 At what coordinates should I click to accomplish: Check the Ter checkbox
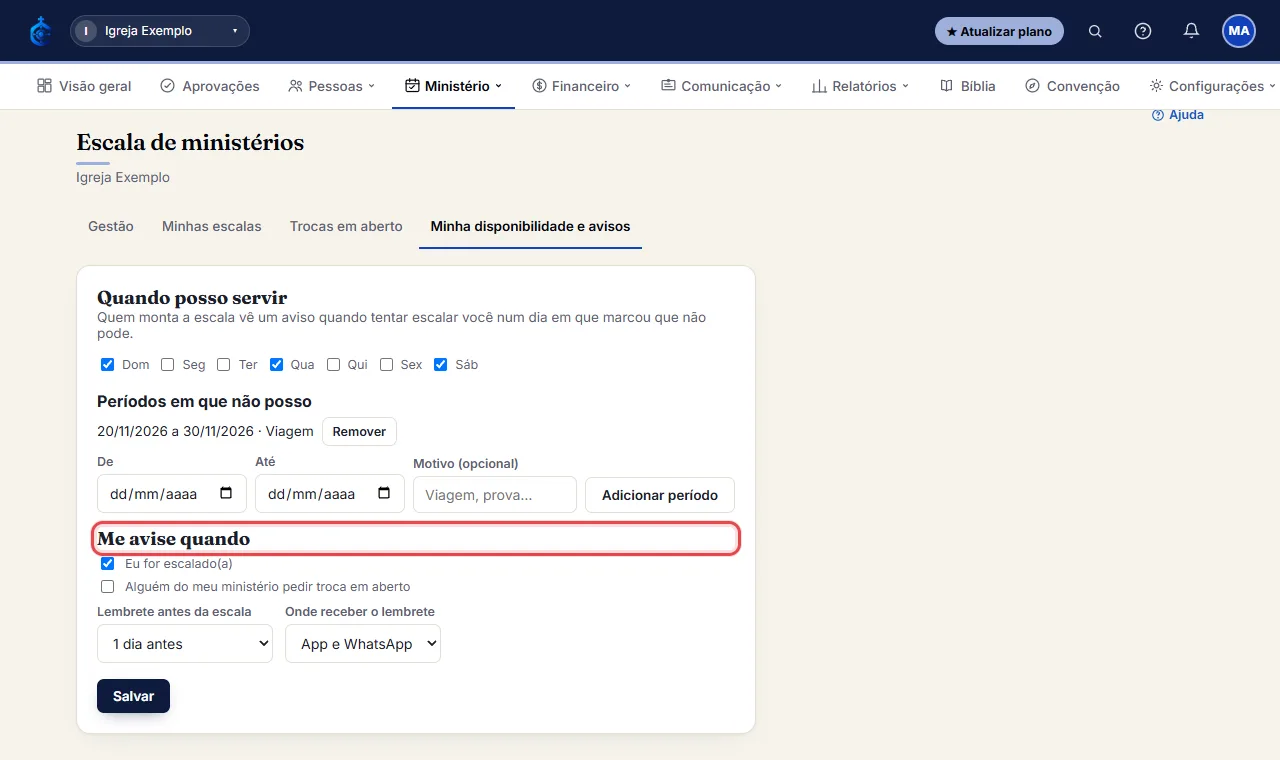click(x=224, y=365)
